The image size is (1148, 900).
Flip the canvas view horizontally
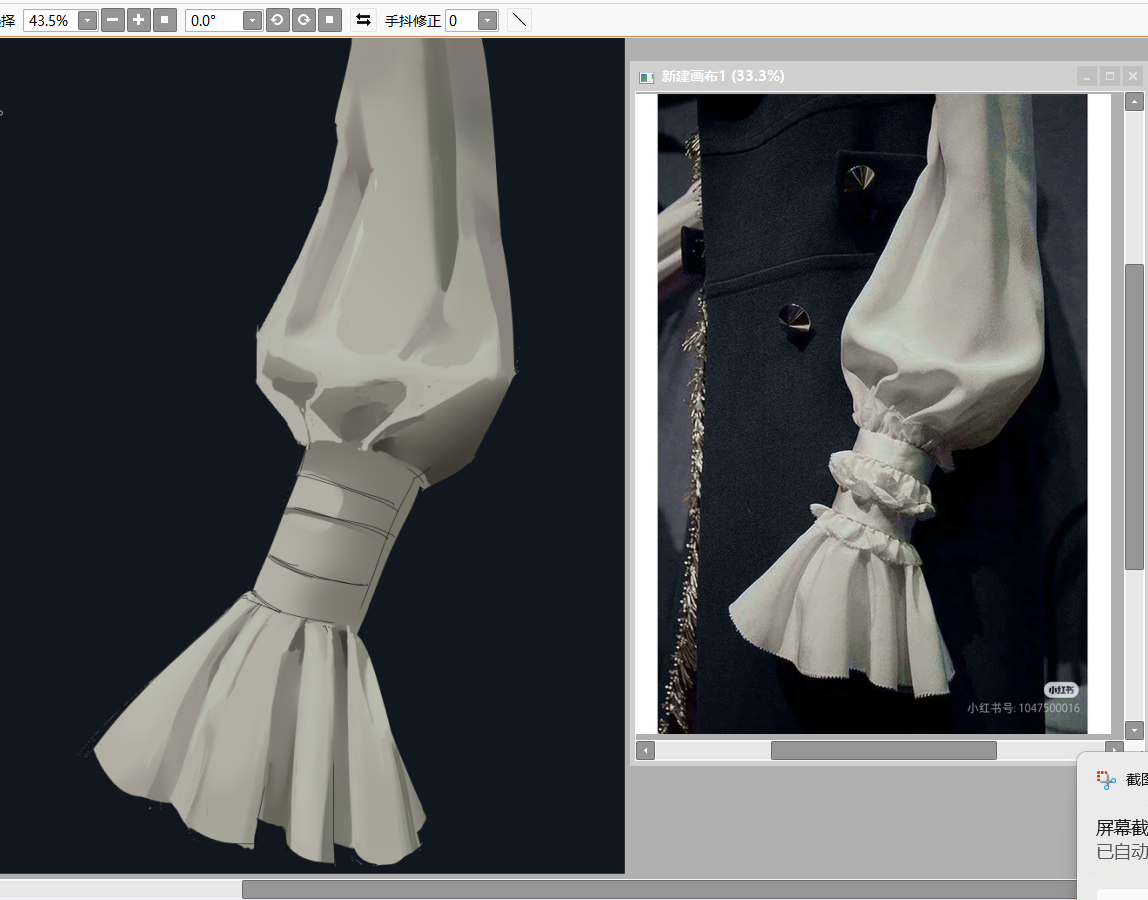(364, 20)
